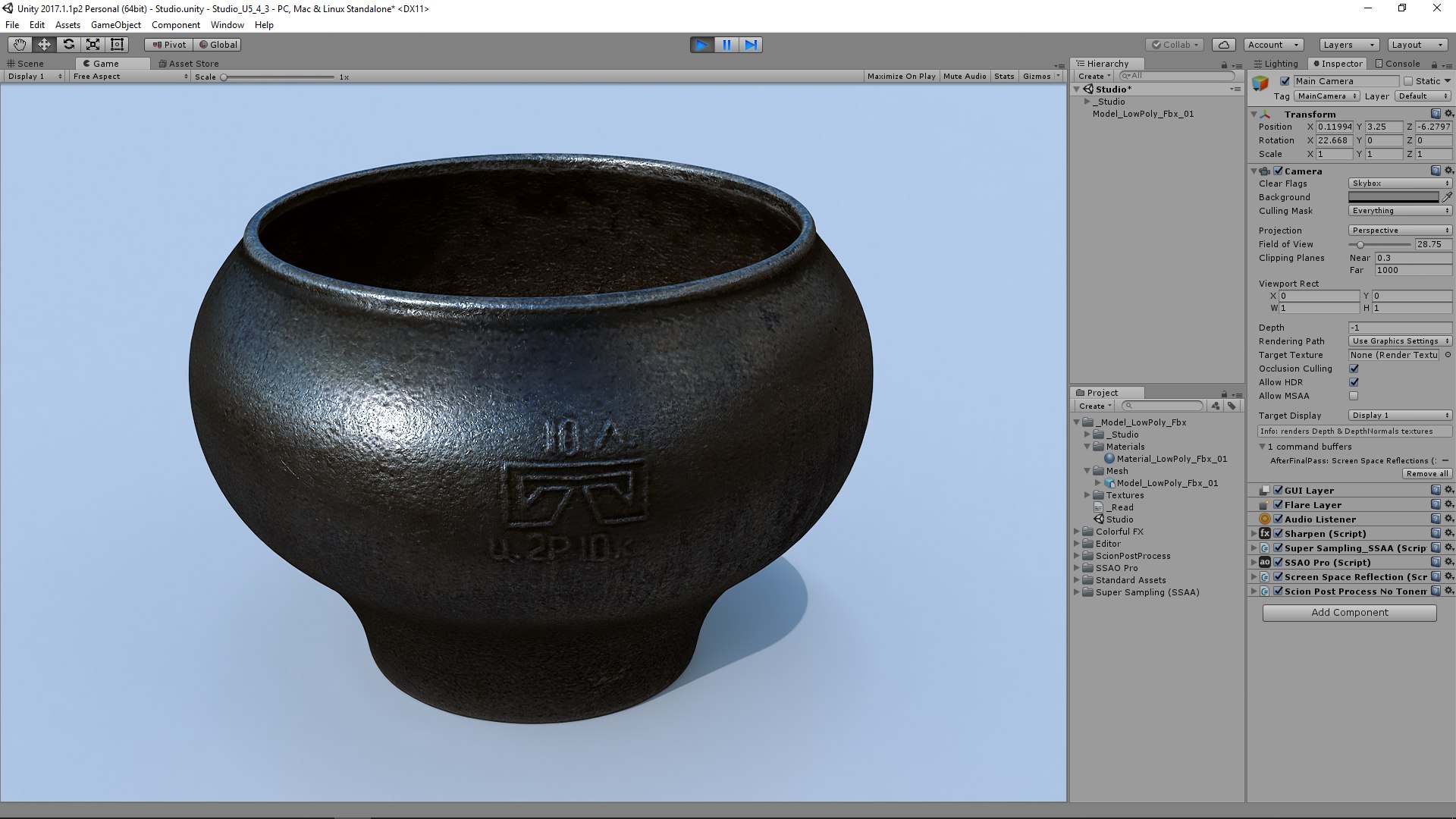Disable Occlusion Culling checkbox
Viewport: 1456px width, 819px height.
(x=1354, y=369)
